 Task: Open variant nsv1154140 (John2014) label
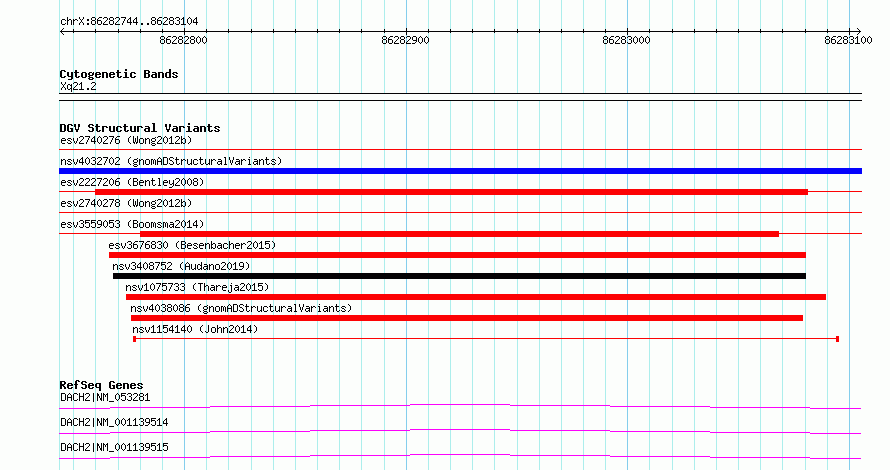pyautogui.click(x=195, y=329)
